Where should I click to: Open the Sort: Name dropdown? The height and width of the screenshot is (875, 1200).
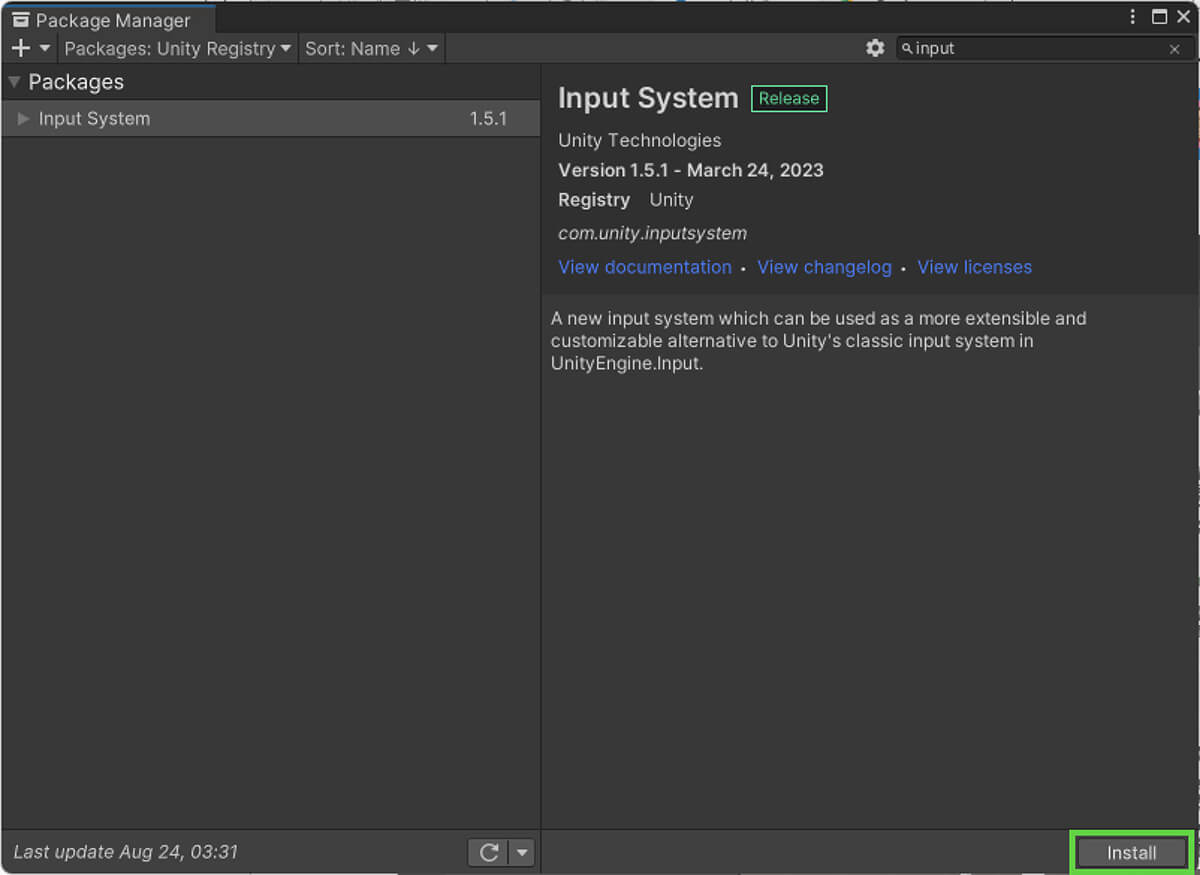(371, 48)
